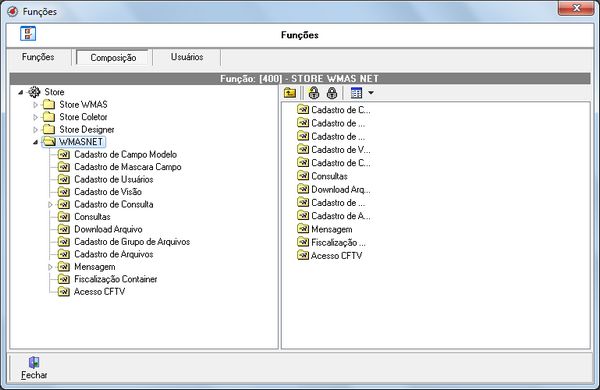Open the view mode dropdown arrow

370,93
